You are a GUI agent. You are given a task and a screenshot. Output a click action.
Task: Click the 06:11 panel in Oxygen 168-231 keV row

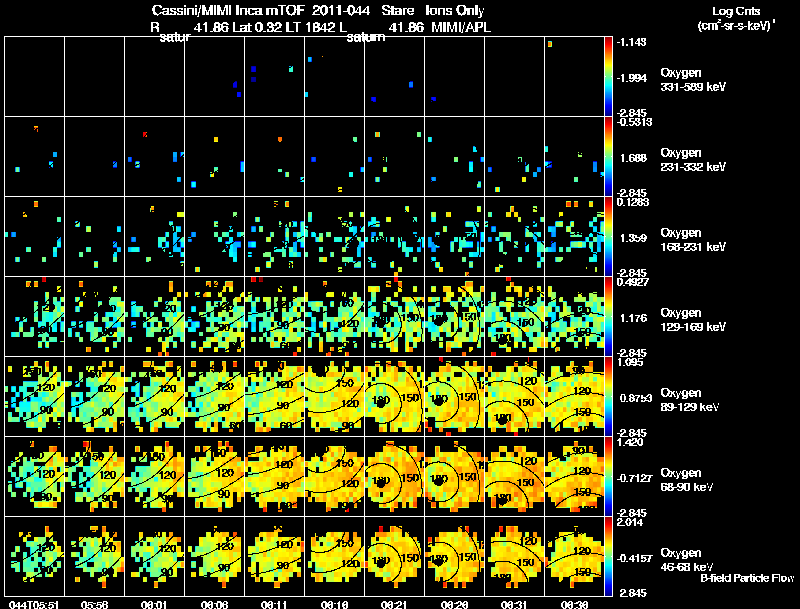click(x=274, y=236)
